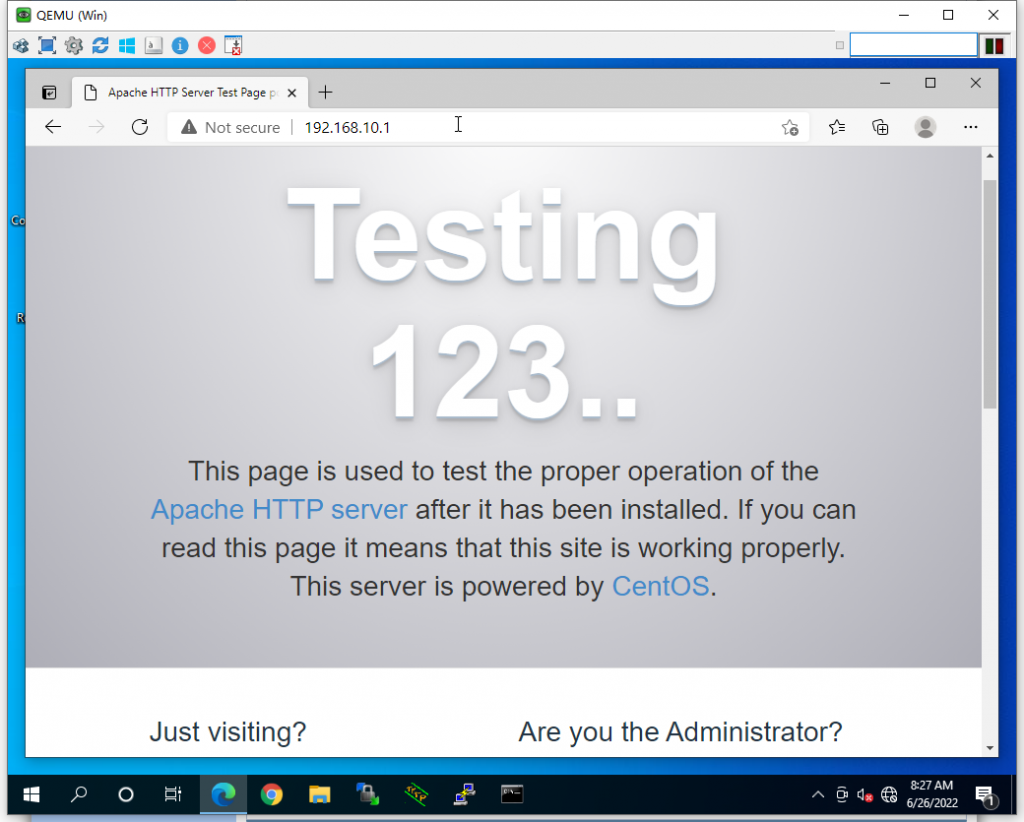Click the address bar showing 192.168.10.1

tap(540, 127)
